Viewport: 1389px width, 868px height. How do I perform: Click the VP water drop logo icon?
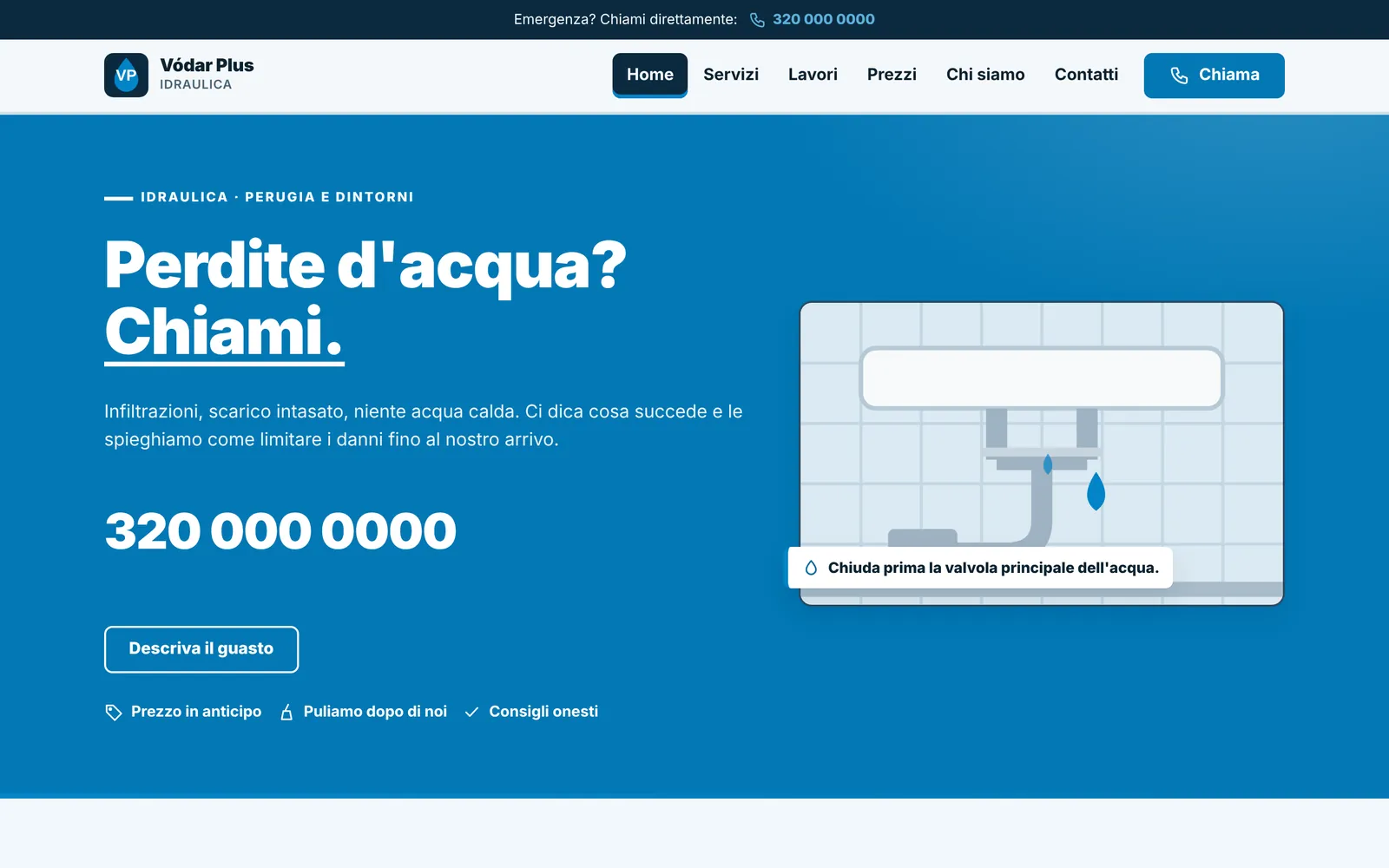pos(126,76)
